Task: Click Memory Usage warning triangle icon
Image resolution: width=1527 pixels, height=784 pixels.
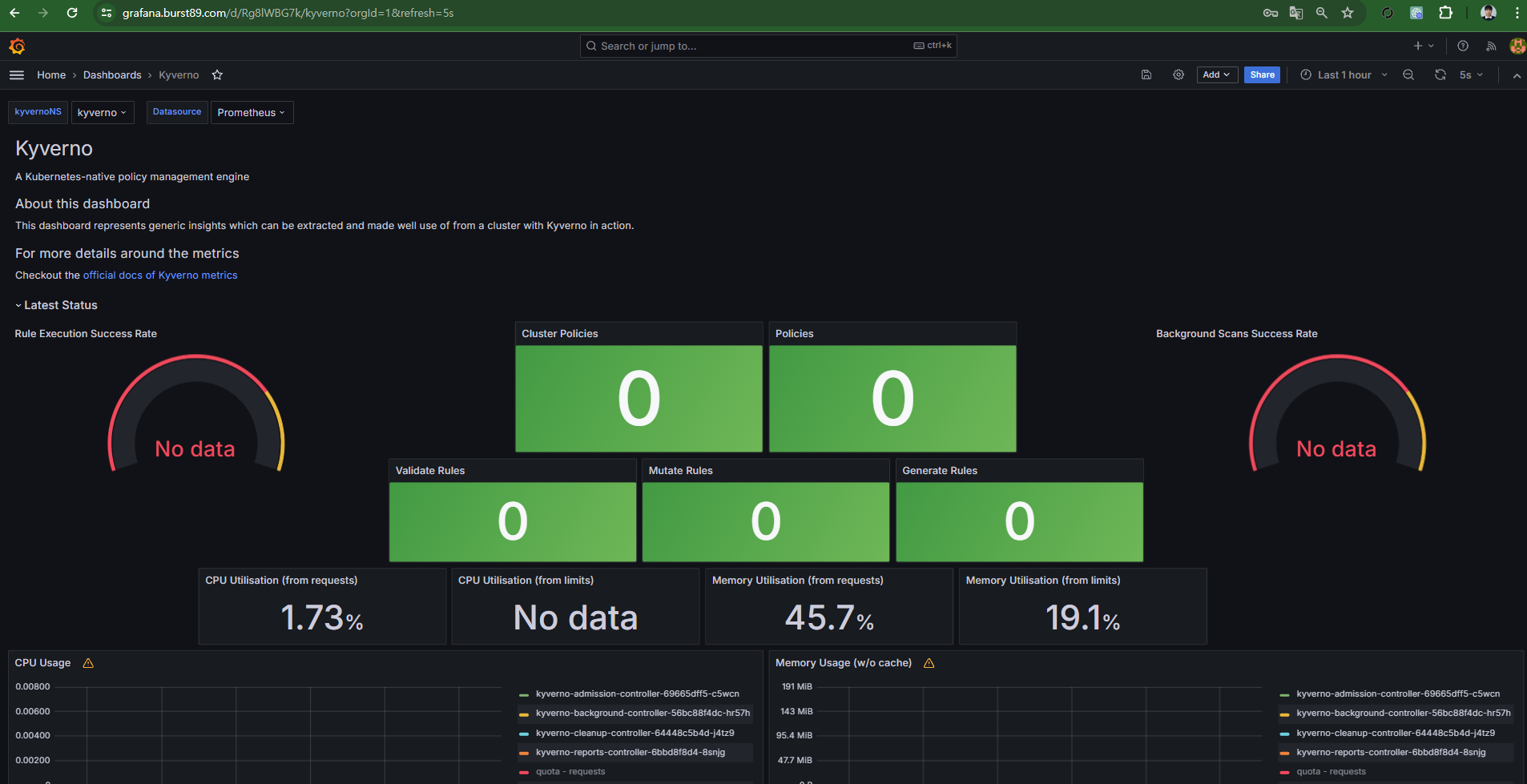Action: (929, 663)
